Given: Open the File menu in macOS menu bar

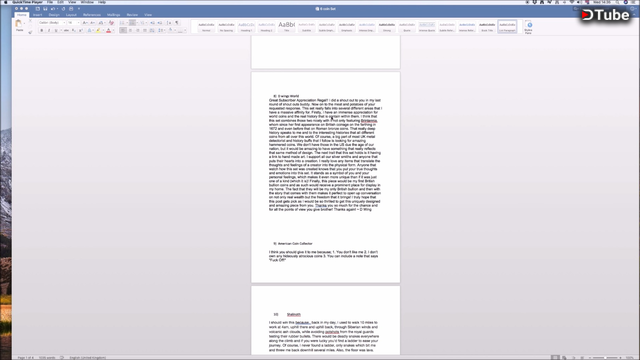Looking at the screenshot, I should click(50, 2).
